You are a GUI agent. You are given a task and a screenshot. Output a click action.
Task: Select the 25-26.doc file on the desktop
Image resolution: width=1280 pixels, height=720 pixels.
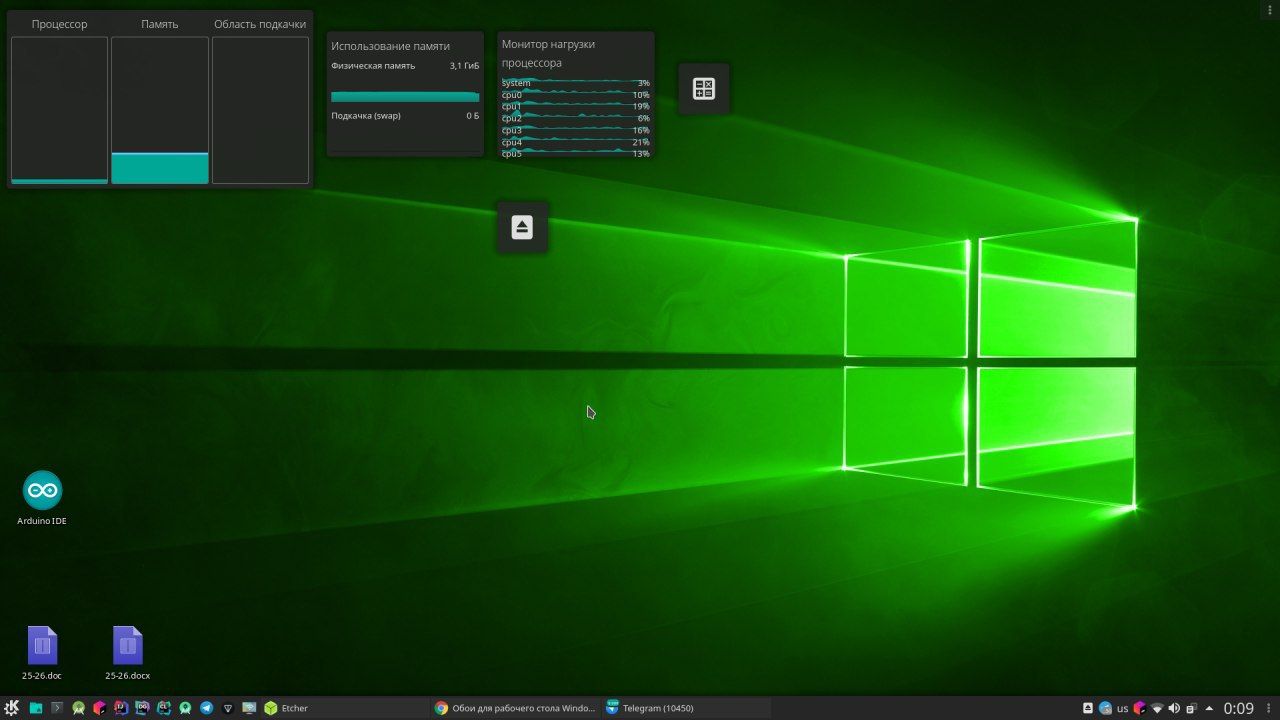click(x=42, y=653)
